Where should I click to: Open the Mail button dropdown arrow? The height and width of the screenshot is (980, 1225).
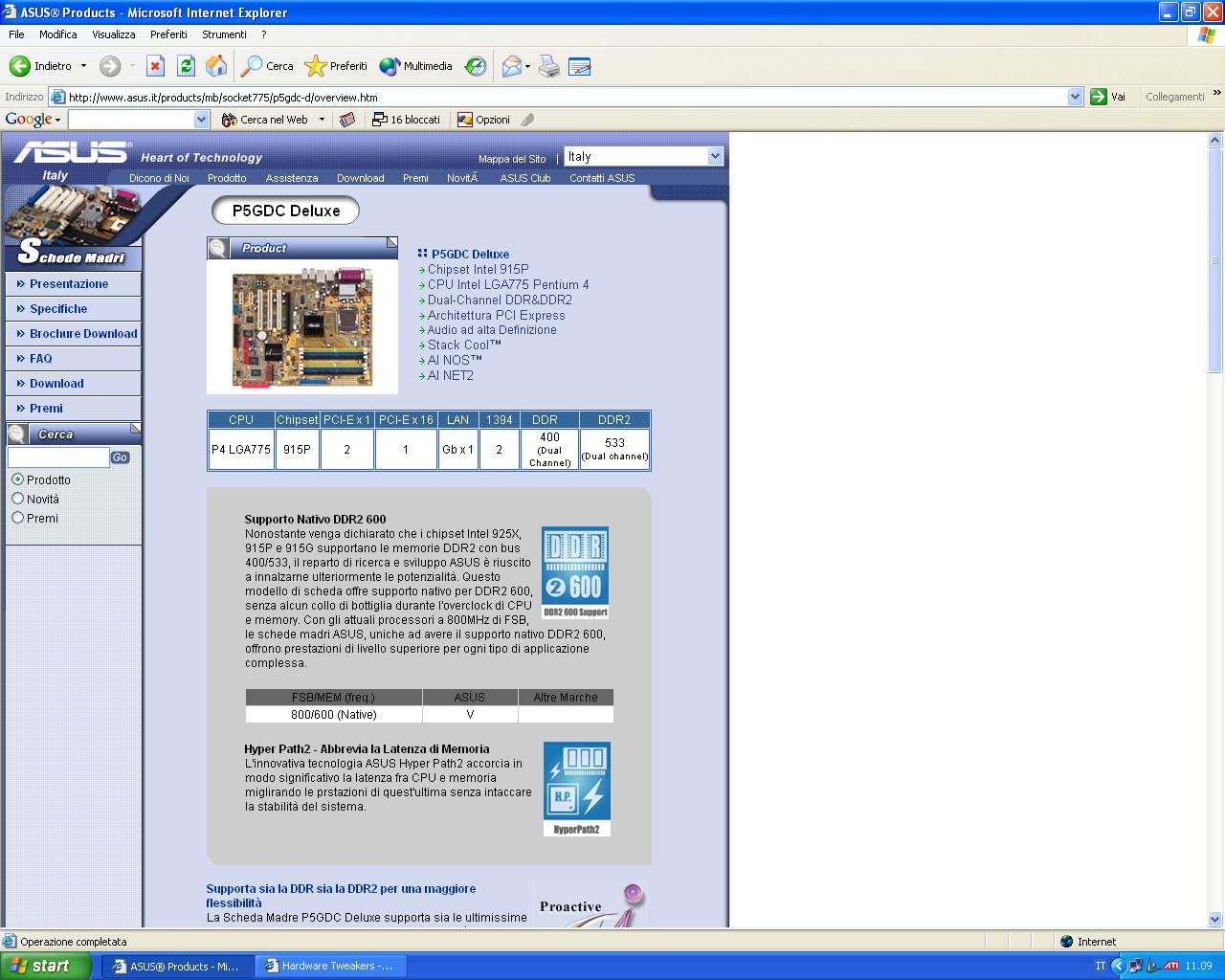527,66
